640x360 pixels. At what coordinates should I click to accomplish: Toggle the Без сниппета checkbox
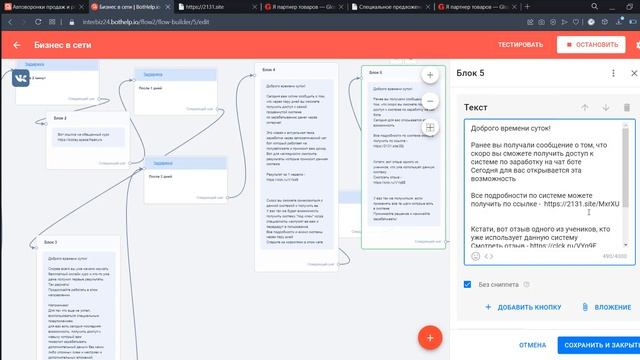click(467, 284)
